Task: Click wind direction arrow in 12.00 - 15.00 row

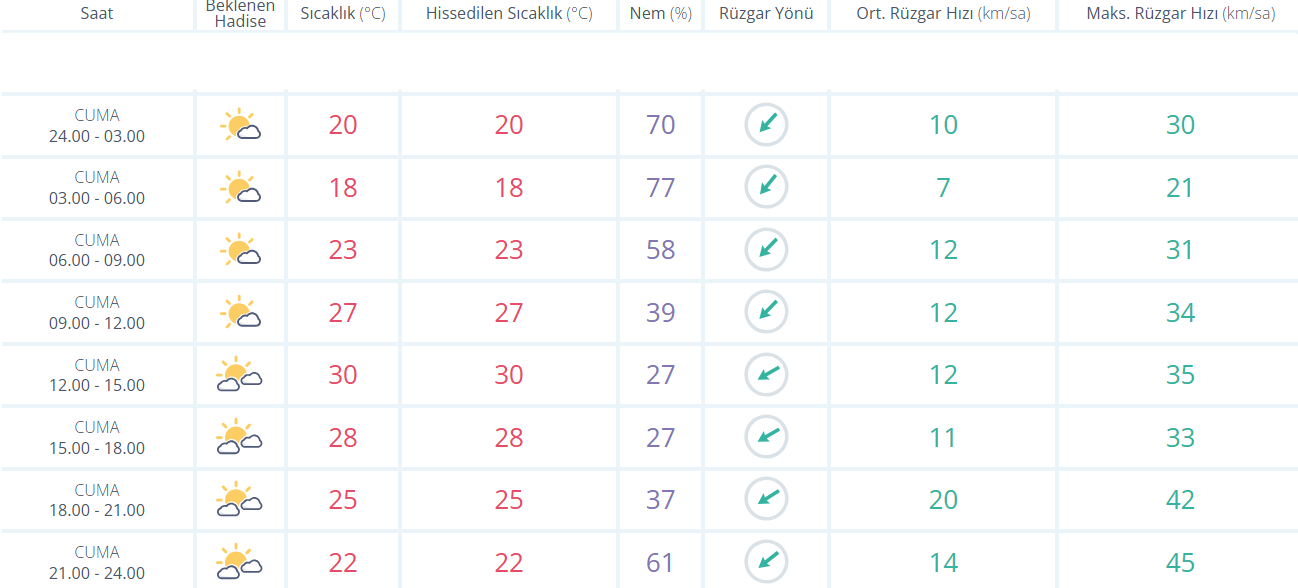Action: (767, 375)
